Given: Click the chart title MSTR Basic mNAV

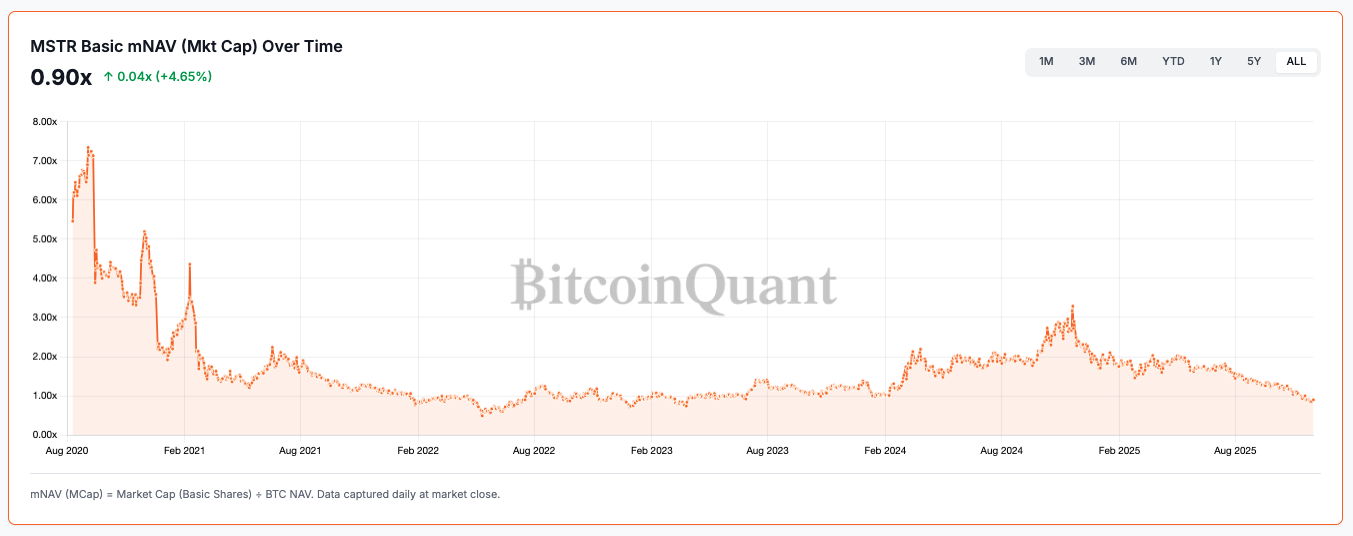Looking at the screenshot, I should coord(186,46).
